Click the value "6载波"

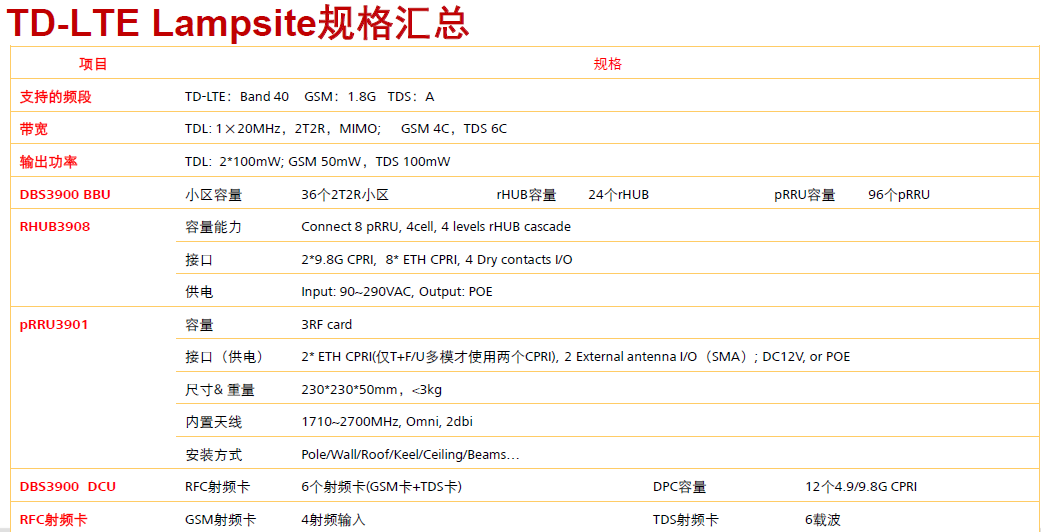click(x=823, y=520)
